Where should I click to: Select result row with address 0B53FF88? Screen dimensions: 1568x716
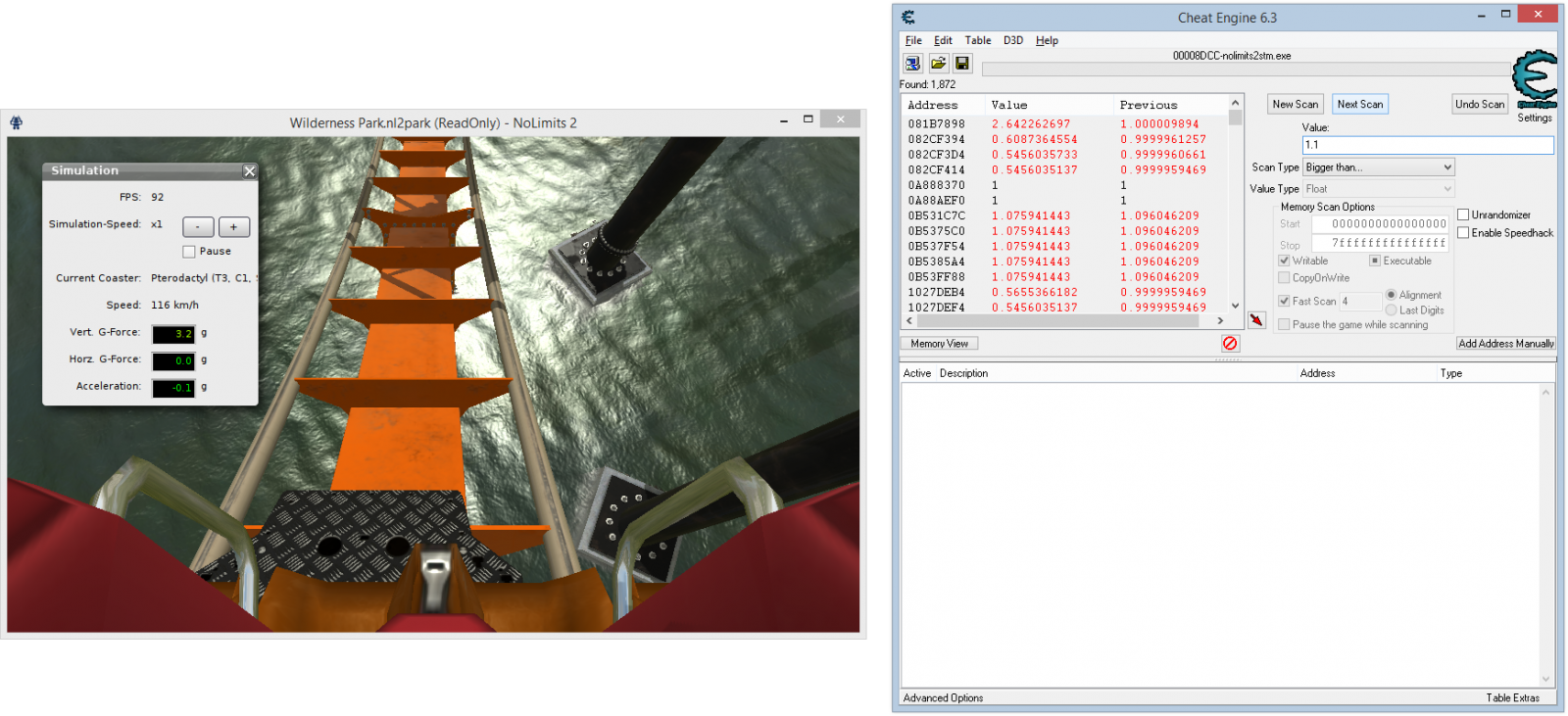click(x=1064, y=277)
